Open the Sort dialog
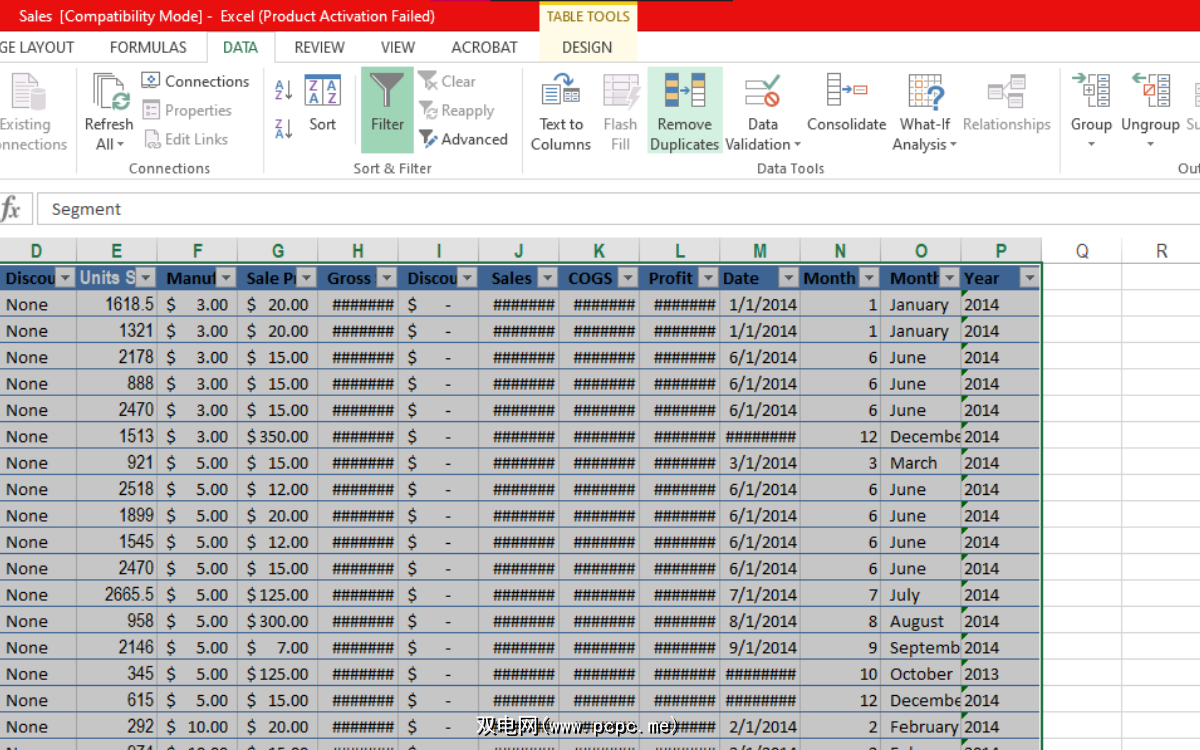 (322, 105)
